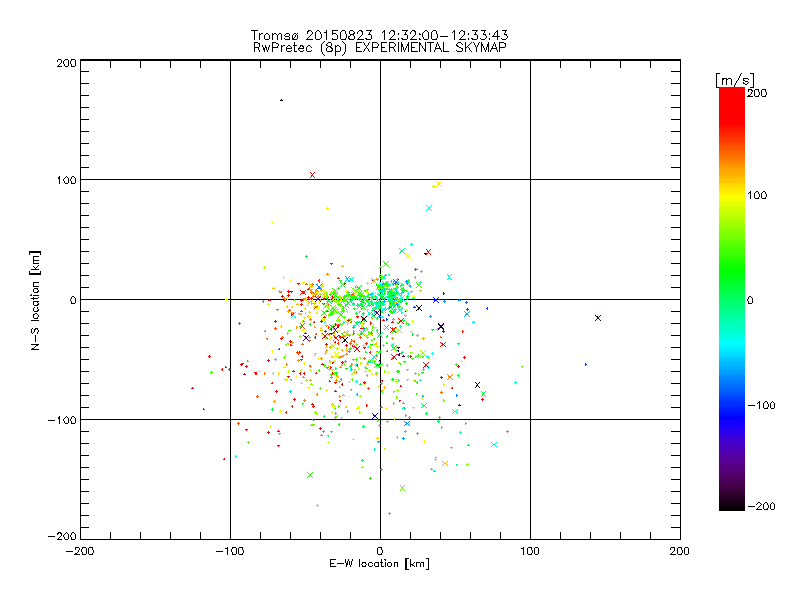Click the isolated black X marker far east
The height and width of the screenshot is (600, 800).
pos(598,318)
